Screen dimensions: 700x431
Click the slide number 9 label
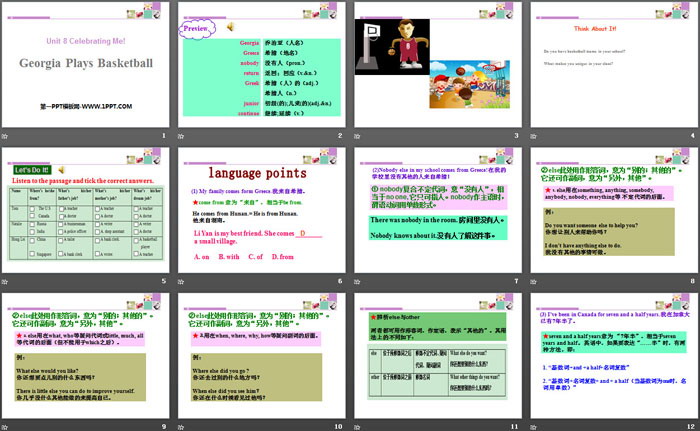point(164,427)
